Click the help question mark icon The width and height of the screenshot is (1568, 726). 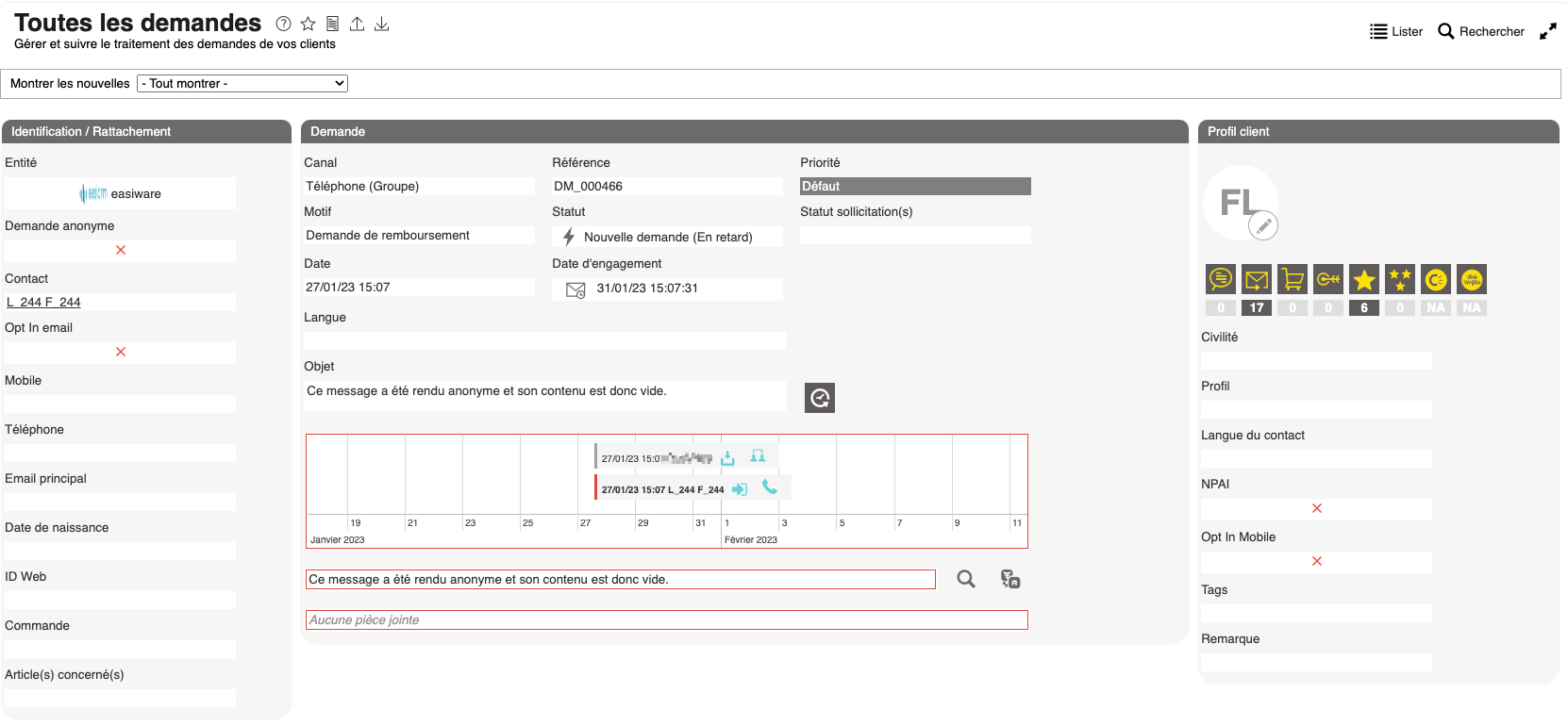283,25
